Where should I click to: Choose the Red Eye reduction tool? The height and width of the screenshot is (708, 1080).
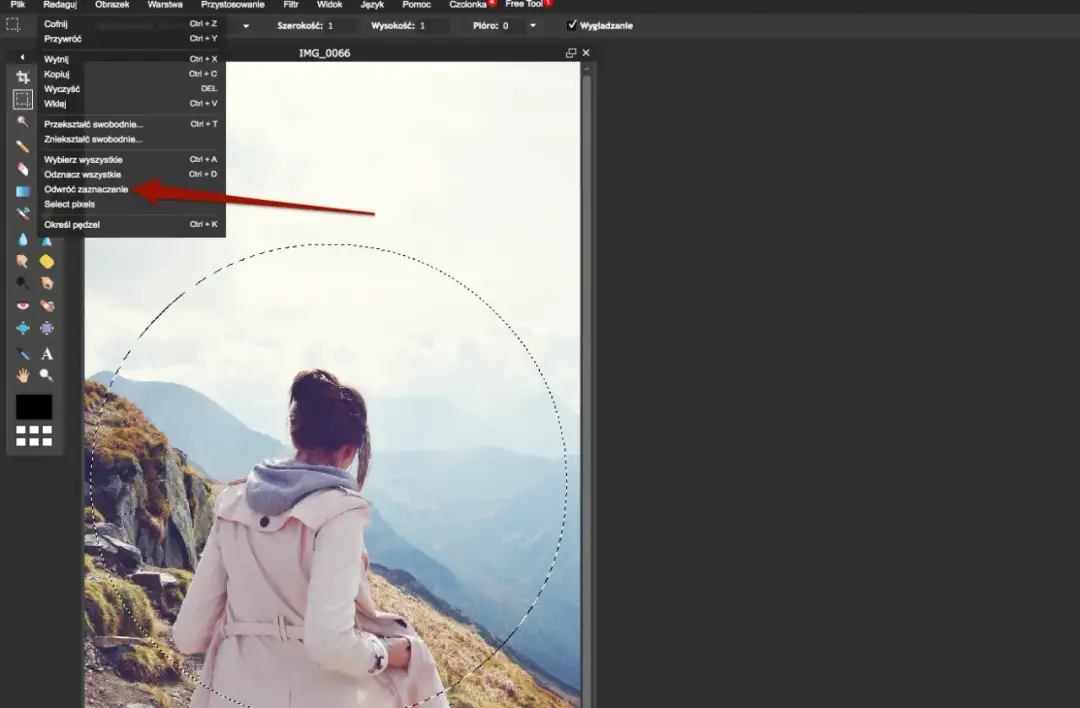pyautogui.click(x=23, y=306)
